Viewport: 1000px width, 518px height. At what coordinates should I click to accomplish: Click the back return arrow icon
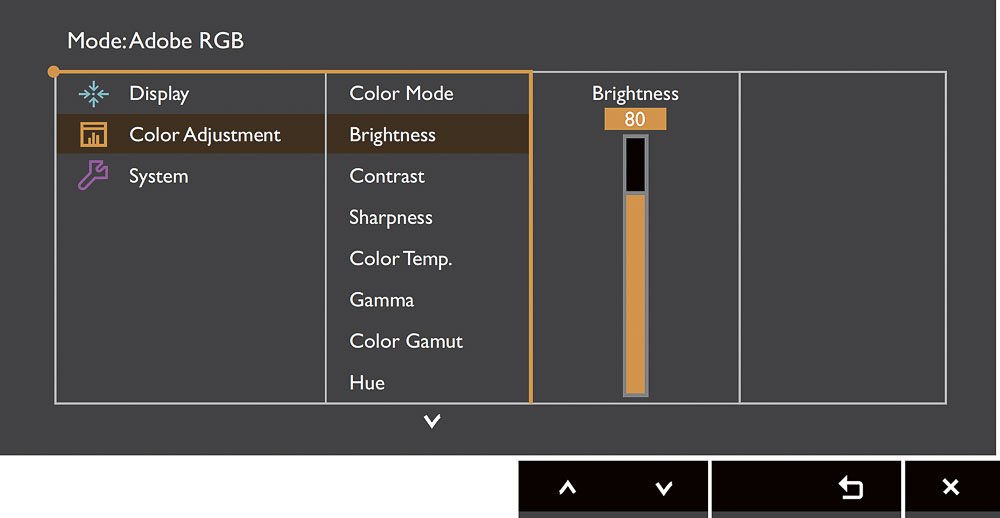(851, 488)
